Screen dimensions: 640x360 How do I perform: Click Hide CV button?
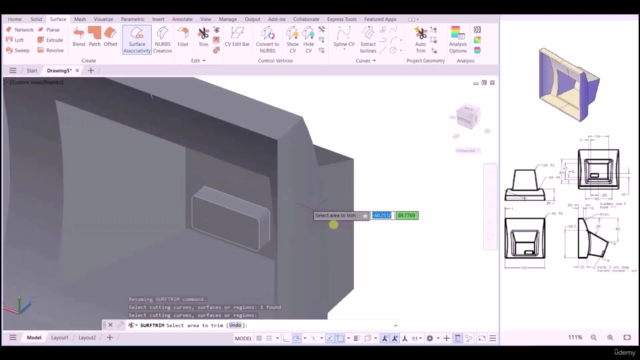click(x=309, y=40)
